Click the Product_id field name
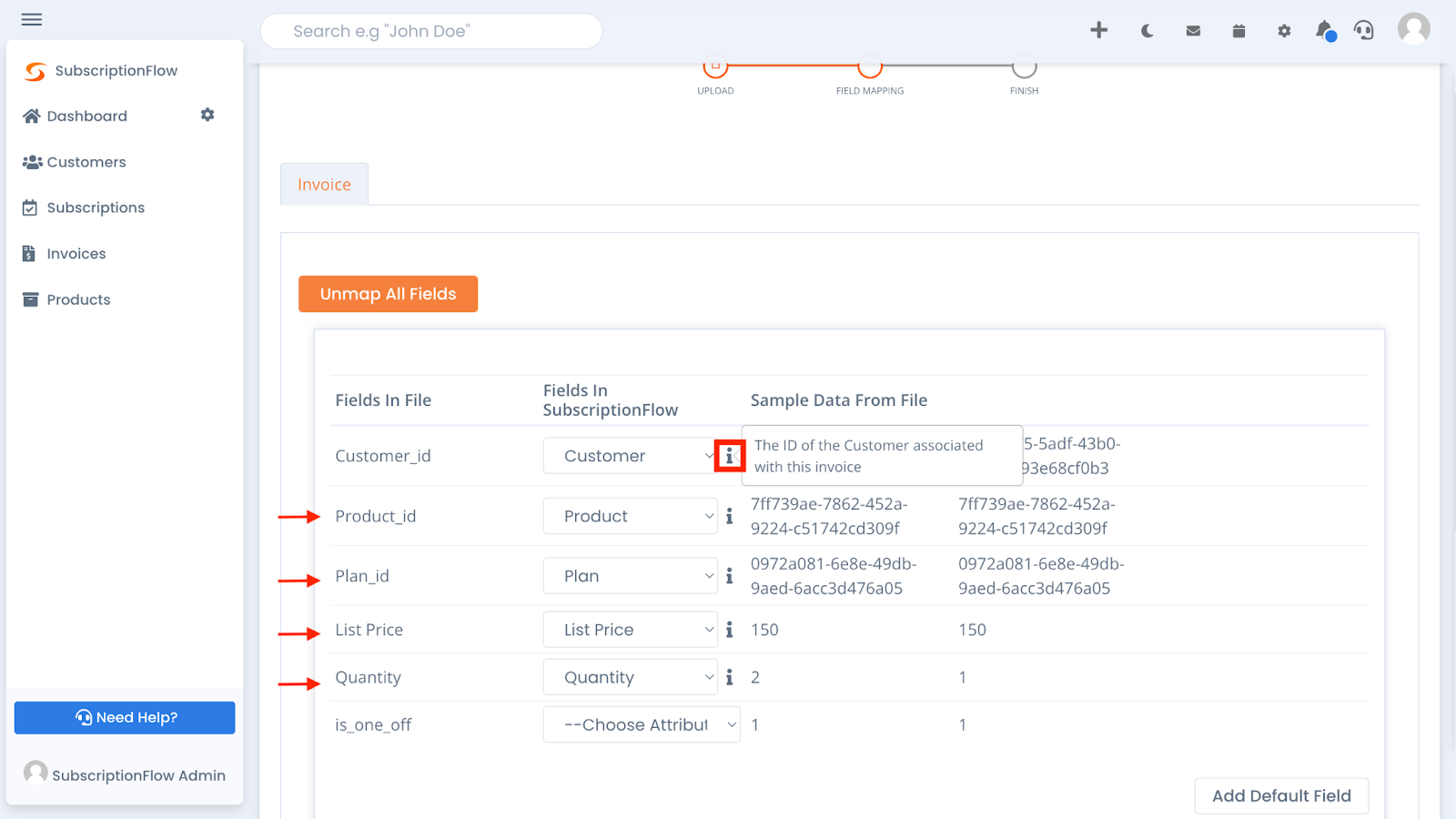 376,516
